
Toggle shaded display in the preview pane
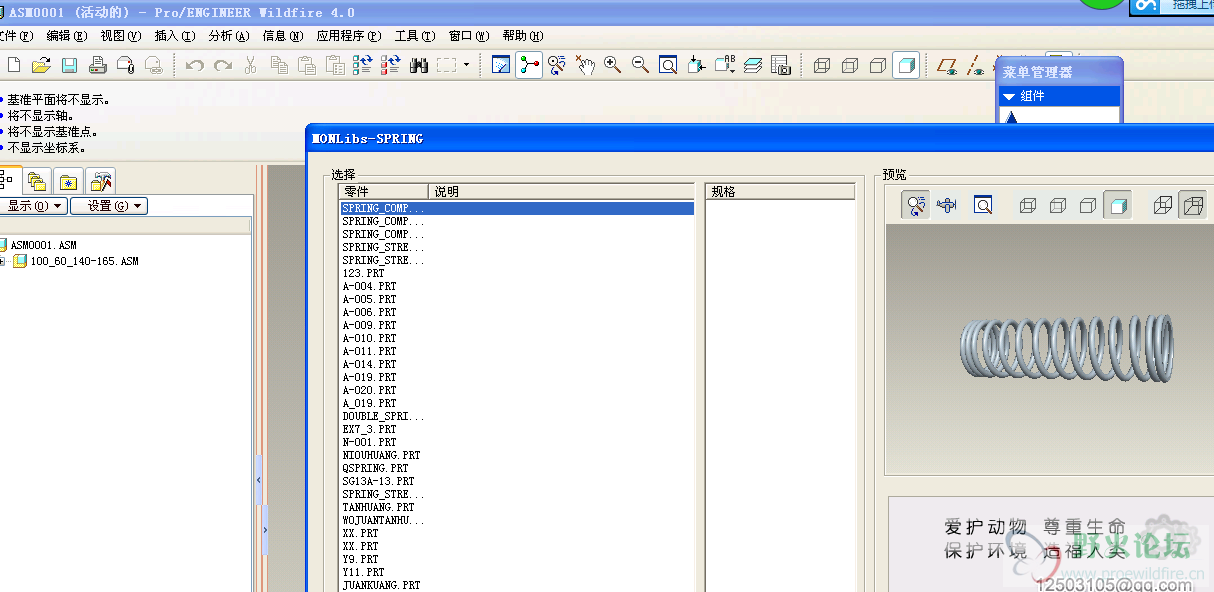[x=1117, y=205]
